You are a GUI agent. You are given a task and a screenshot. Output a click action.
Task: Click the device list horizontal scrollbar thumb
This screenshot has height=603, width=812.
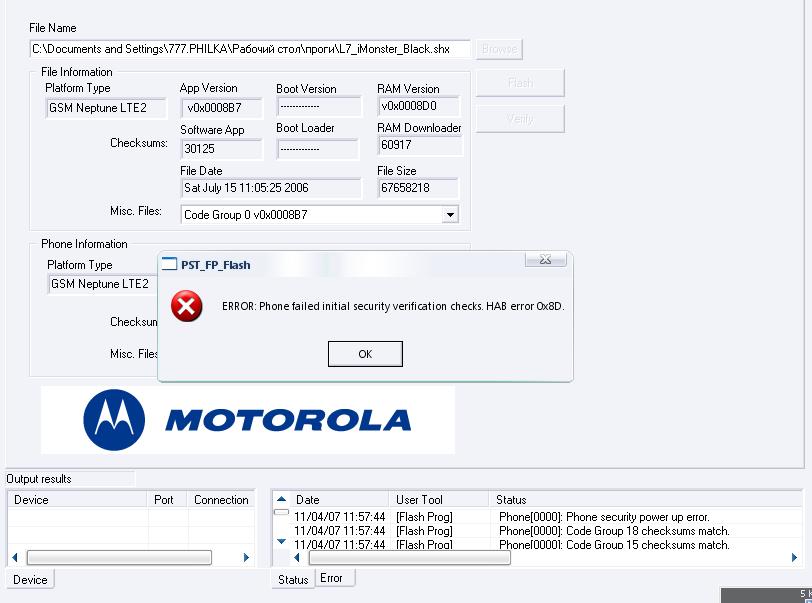[x=119, y=557]
